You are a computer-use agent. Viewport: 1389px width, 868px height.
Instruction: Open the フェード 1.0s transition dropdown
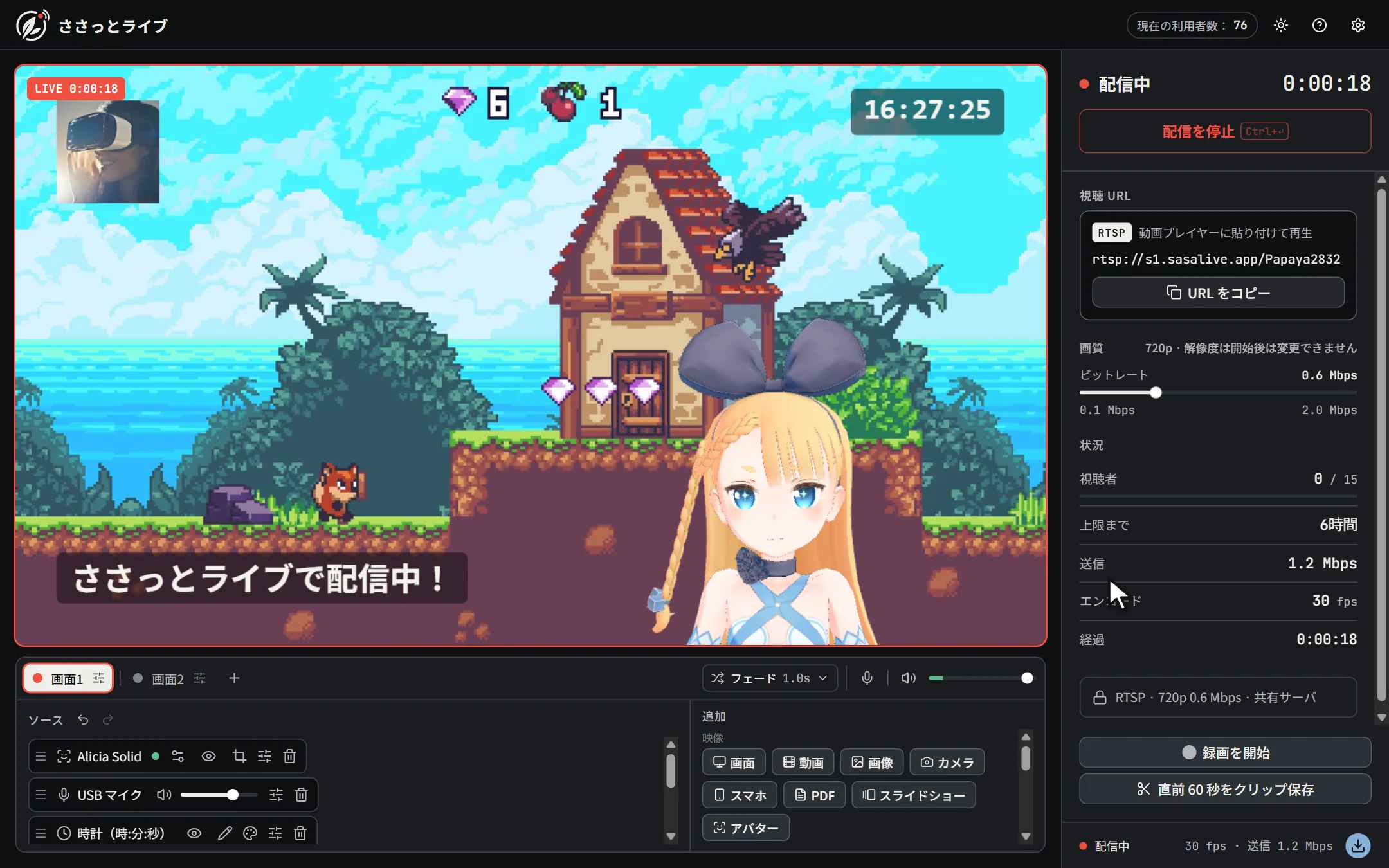coord(770,678)
